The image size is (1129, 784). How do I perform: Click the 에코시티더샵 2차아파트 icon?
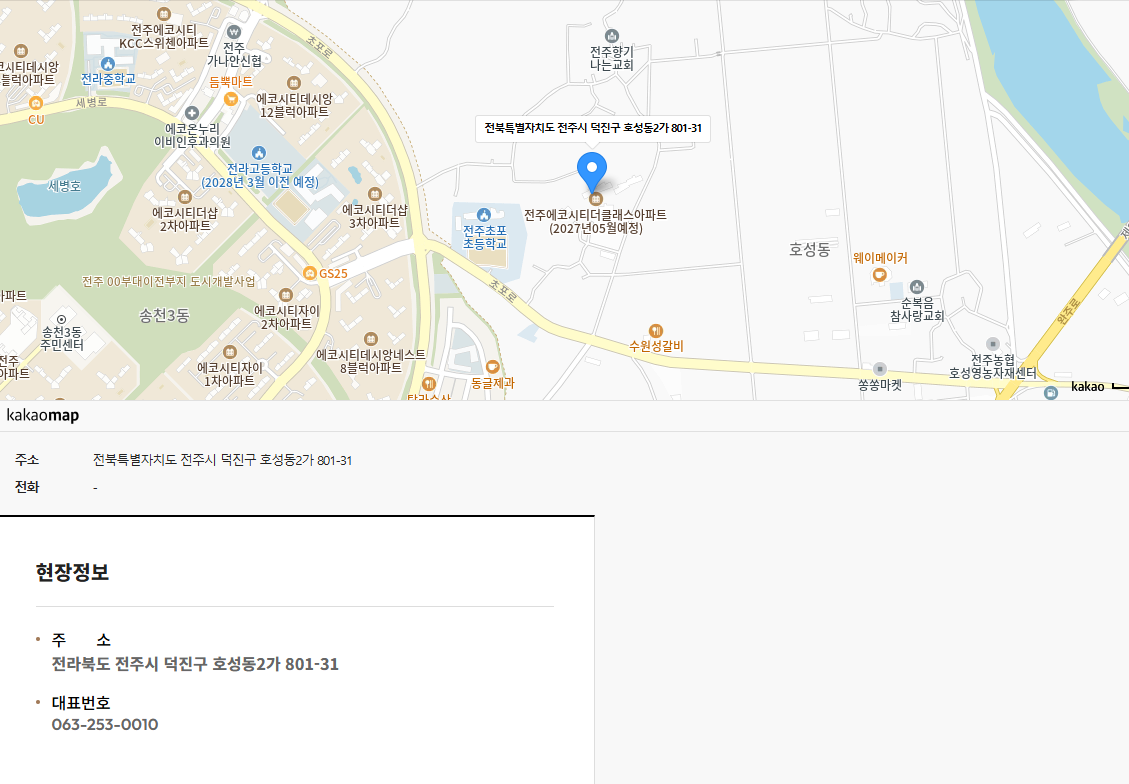pyautogui.click(x=184, y=197)
